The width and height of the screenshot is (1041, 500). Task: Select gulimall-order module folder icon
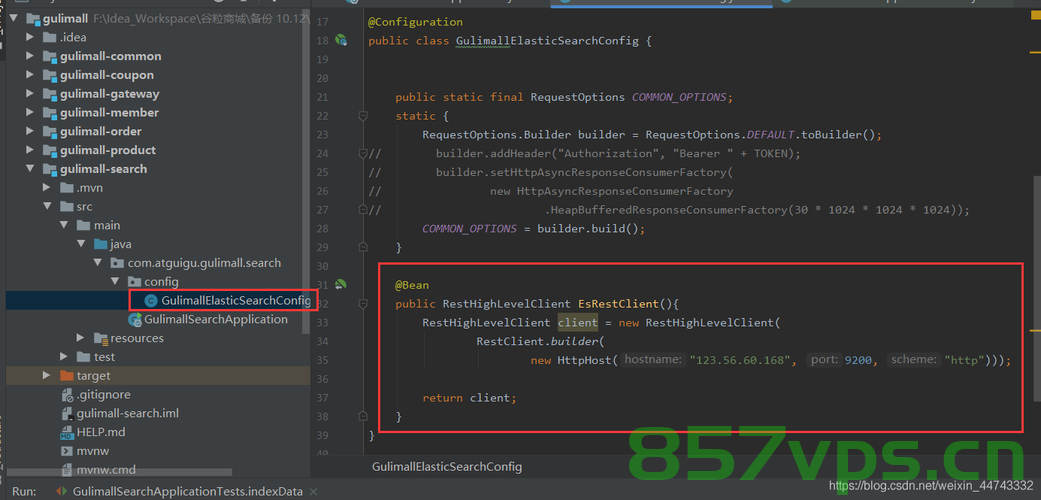50,131
